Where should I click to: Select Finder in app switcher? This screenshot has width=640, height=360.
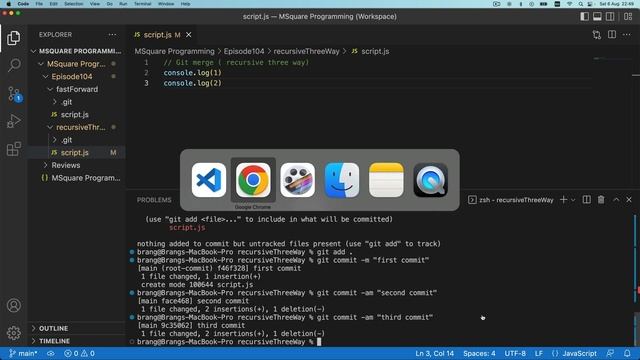point(342,180)
